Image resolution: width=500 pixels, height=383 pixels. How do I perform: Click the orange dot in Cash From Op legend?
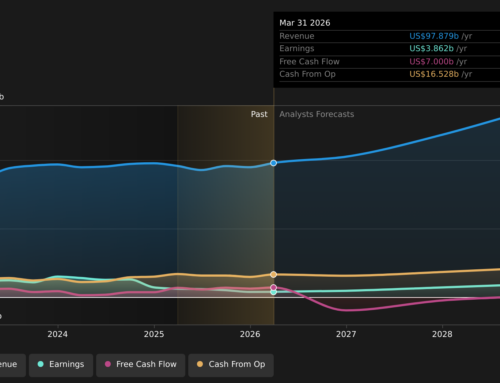pos(200,364)
